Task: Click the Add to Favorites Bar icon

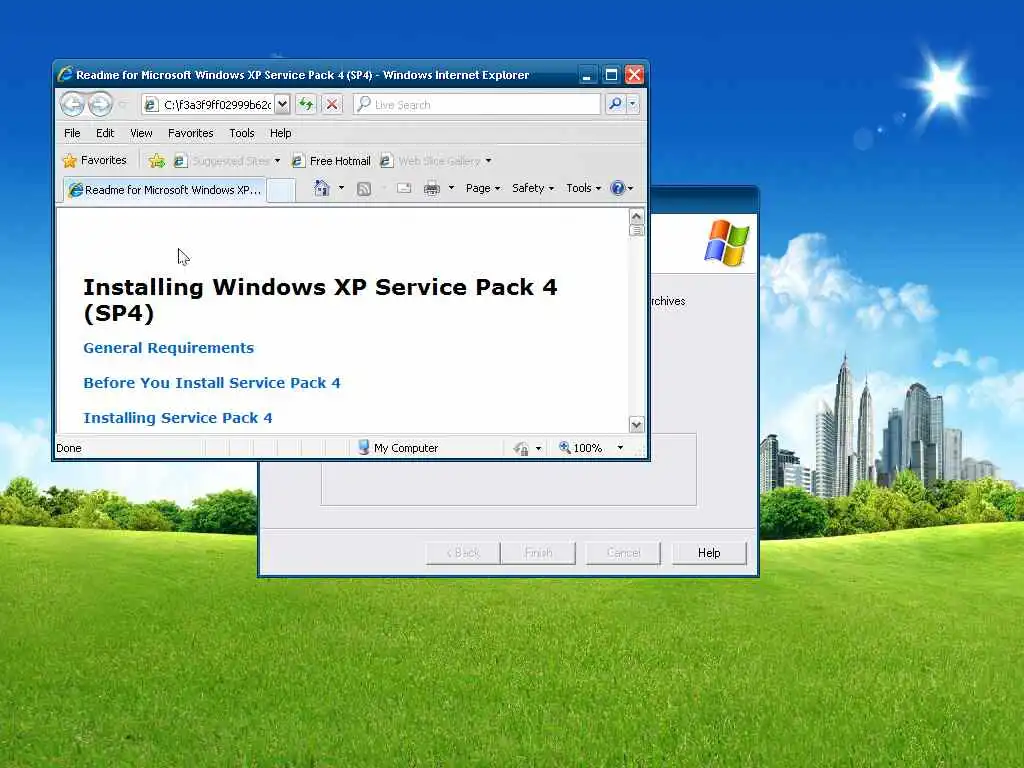Action: click(157, 161)
